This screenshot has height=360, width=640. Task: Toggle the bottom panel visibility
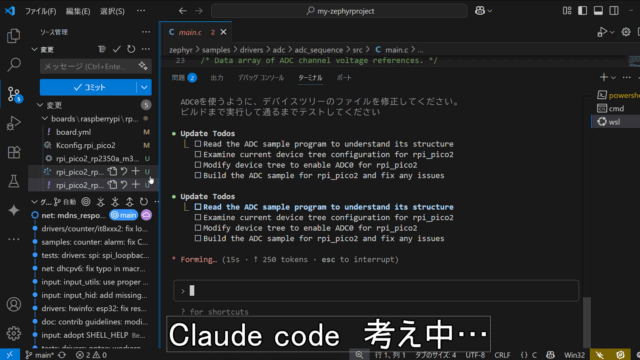[598, 11]
